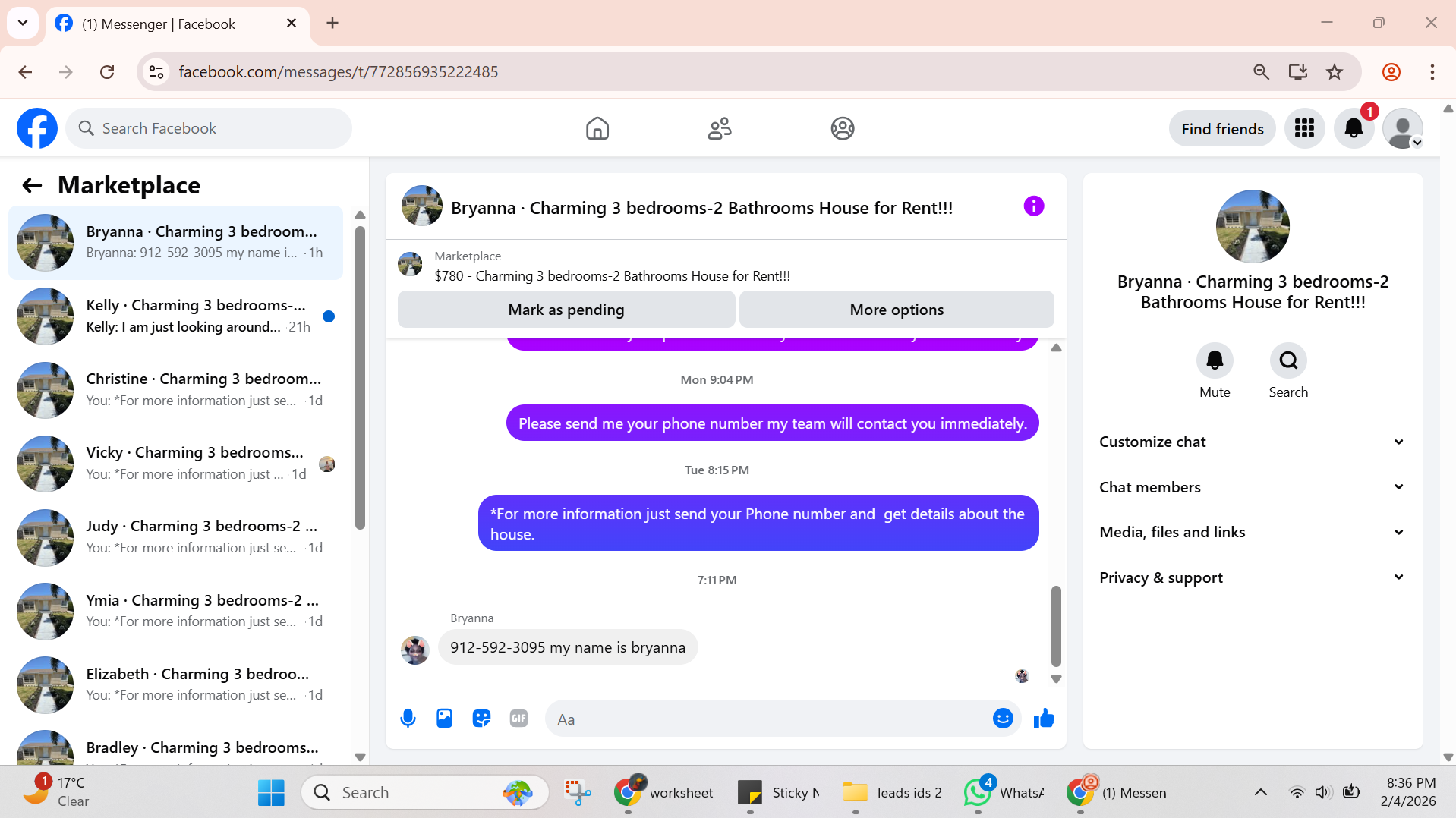Screen dimensions: 1456x818
Task: Open Kelly conversation in chat list
Action: (x=176, y=316)
